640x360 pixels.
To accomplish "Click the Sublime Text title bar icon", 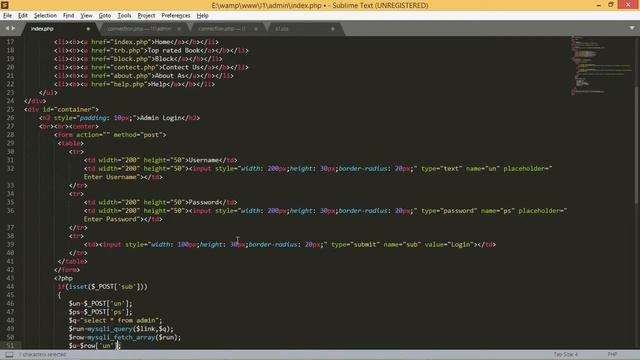I will pyautogui.click(x=5, y=5).
